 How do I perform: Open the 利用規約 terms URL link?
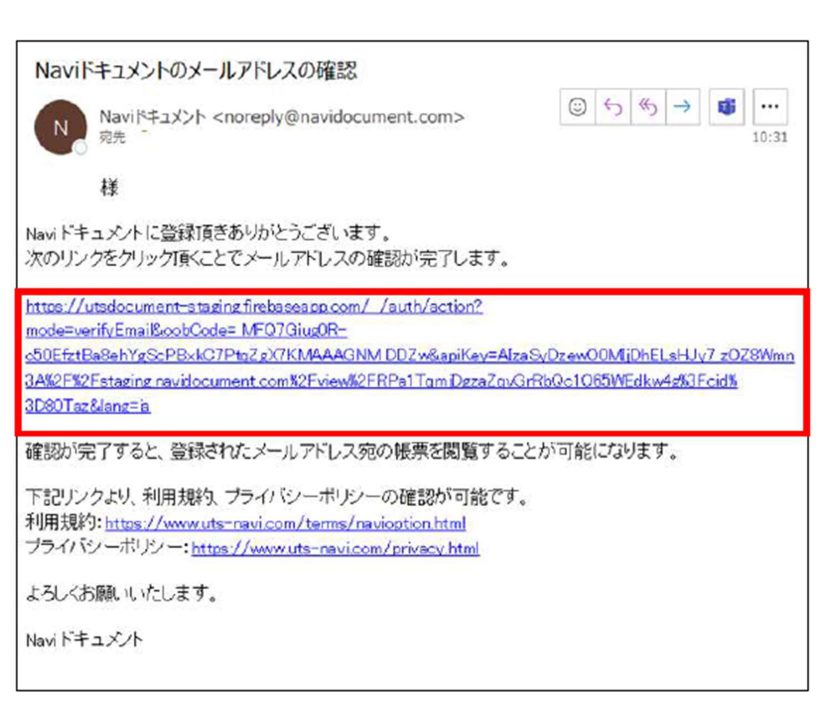point(285,523)
